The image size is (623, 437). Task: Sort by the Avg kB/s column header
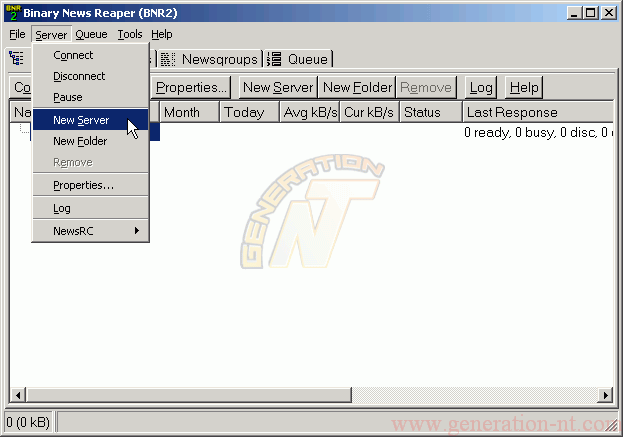click(310, 112)
